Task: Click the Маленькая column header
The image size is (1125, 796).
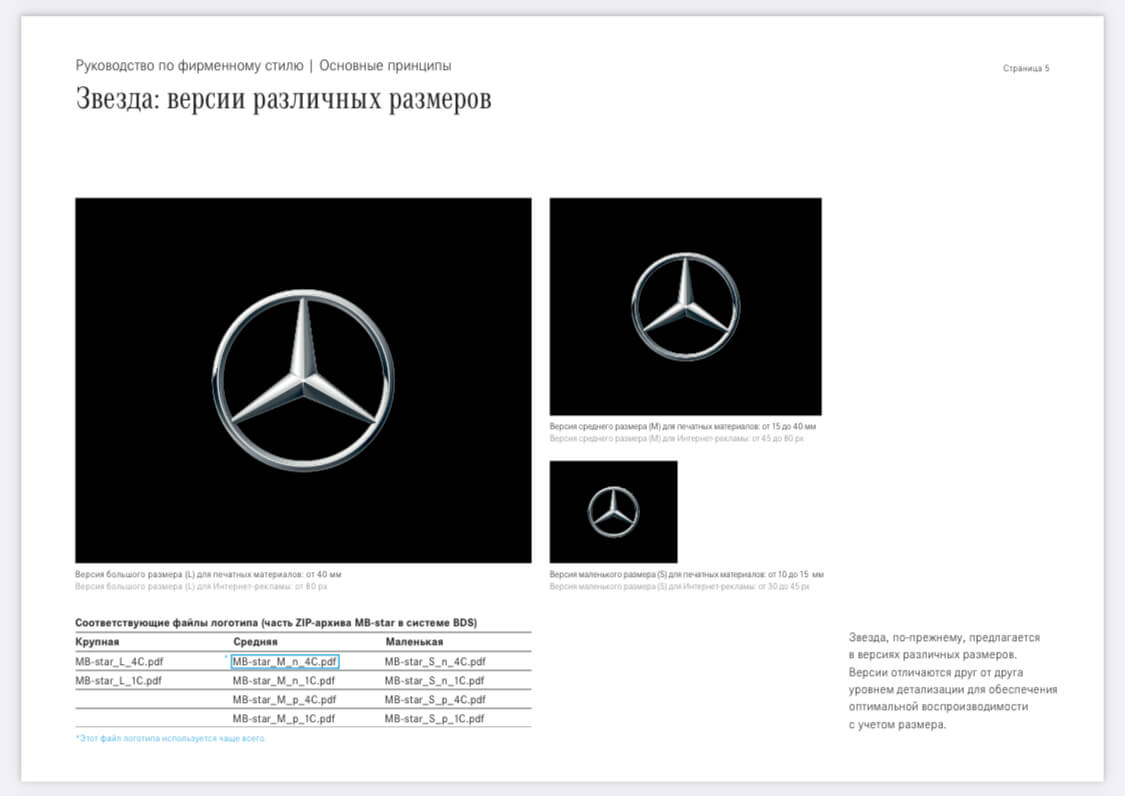Action: (x=414, y=642)
